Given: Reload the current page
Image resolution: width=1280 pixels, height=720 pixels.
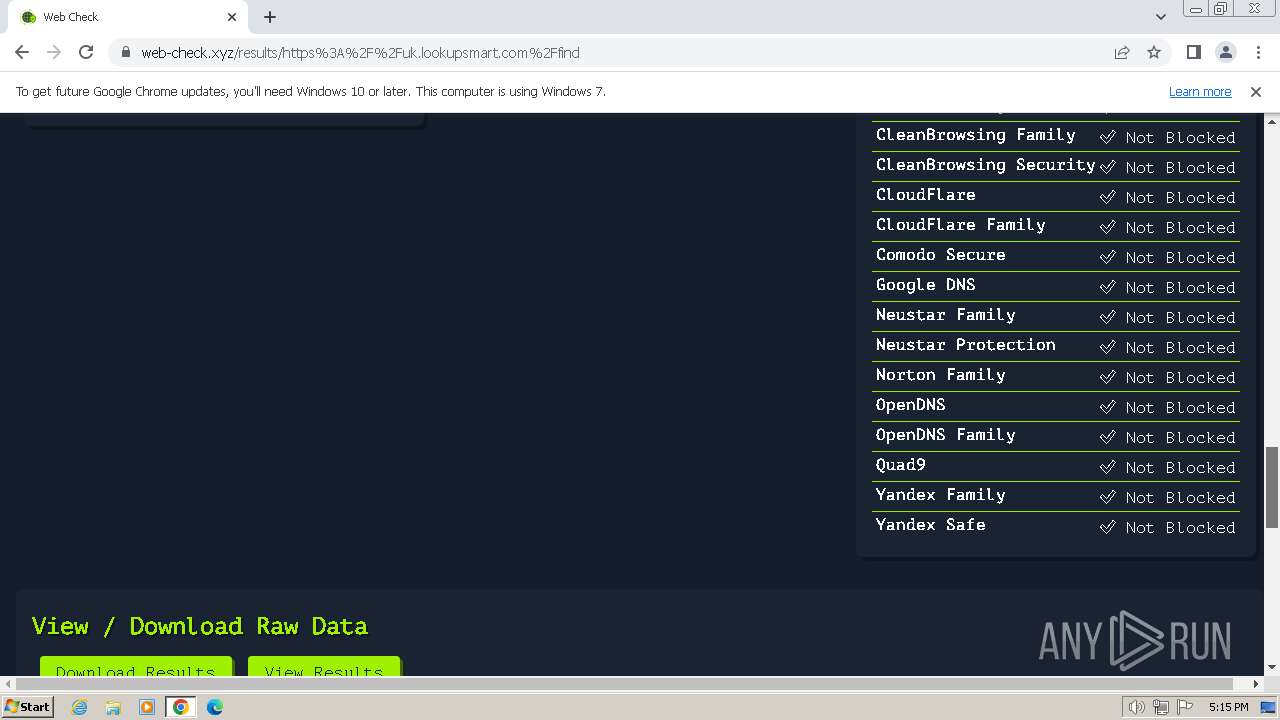Looking at the screenshot, I should 86,52.
